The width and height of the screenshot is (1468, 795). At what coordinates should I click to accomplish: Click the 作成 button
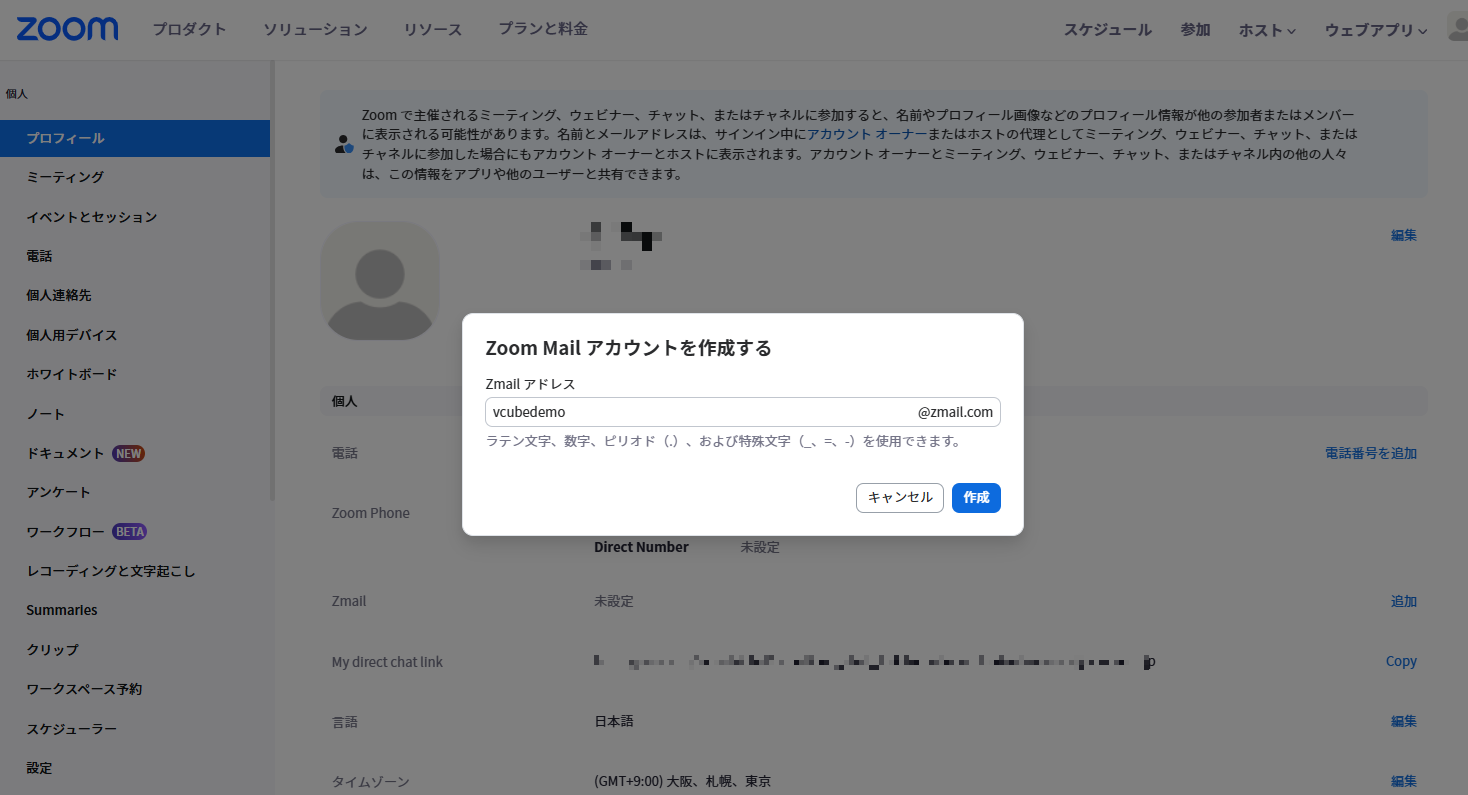click(x=976, y=498)
